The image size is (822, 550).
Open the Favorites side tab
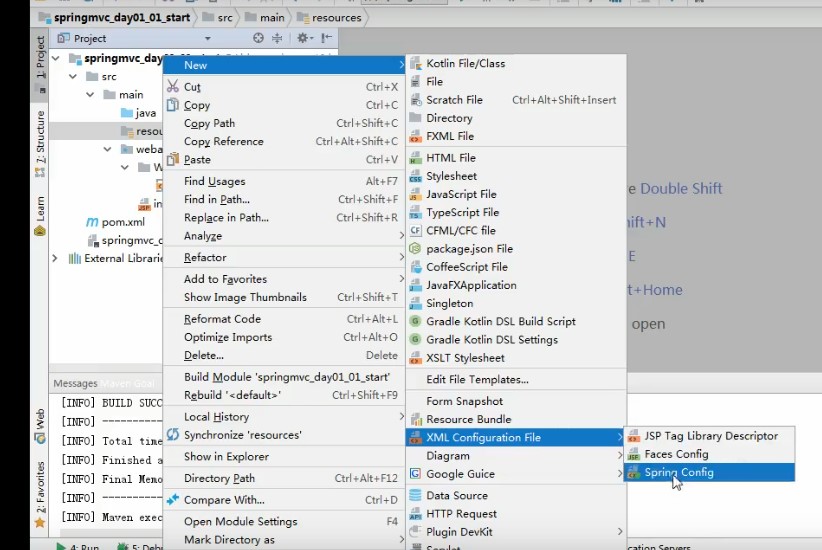click(x=40, y=494)
